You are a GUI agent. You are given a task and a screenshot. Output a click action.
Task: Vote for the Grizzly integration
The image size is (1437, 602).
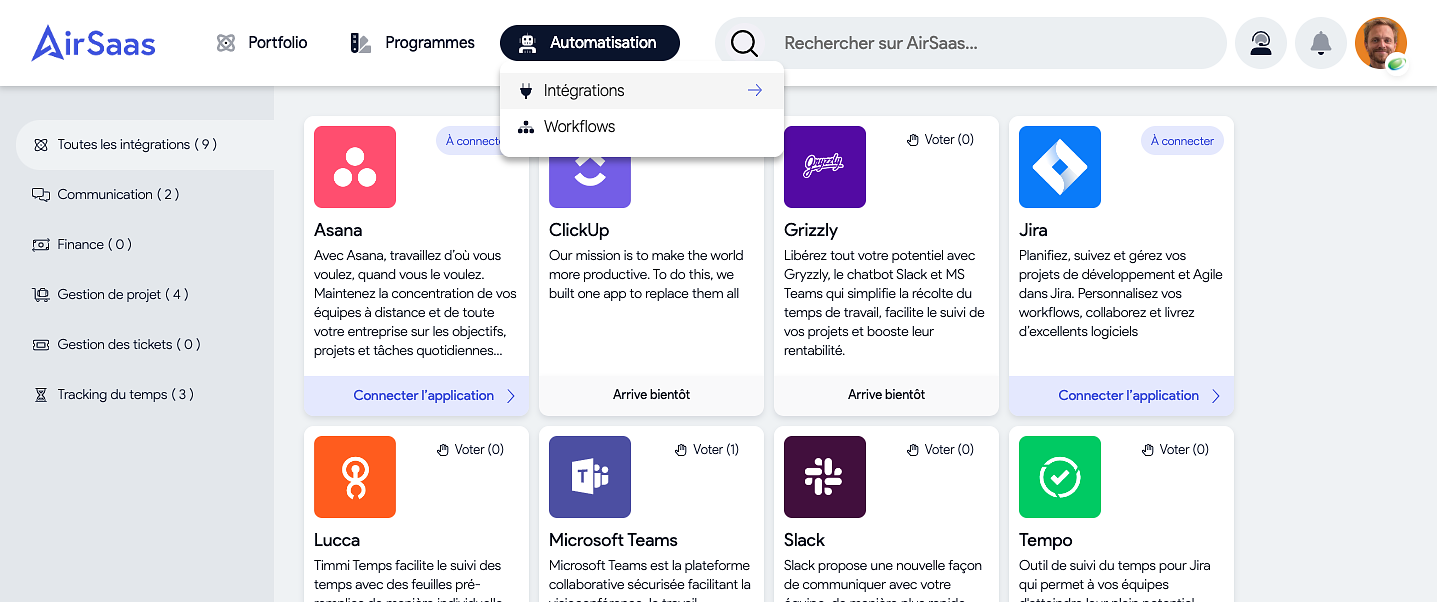pyautogui.click(x=939, y=140)
